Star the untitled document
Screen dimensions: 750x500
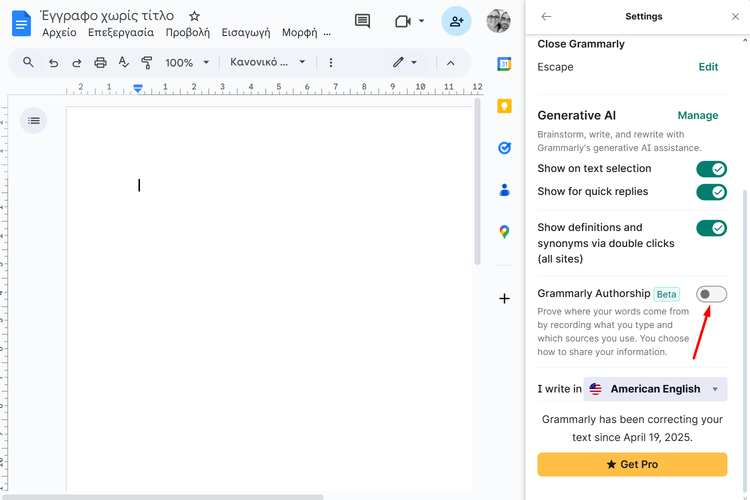pyautogui.click(x=194, y=16)
